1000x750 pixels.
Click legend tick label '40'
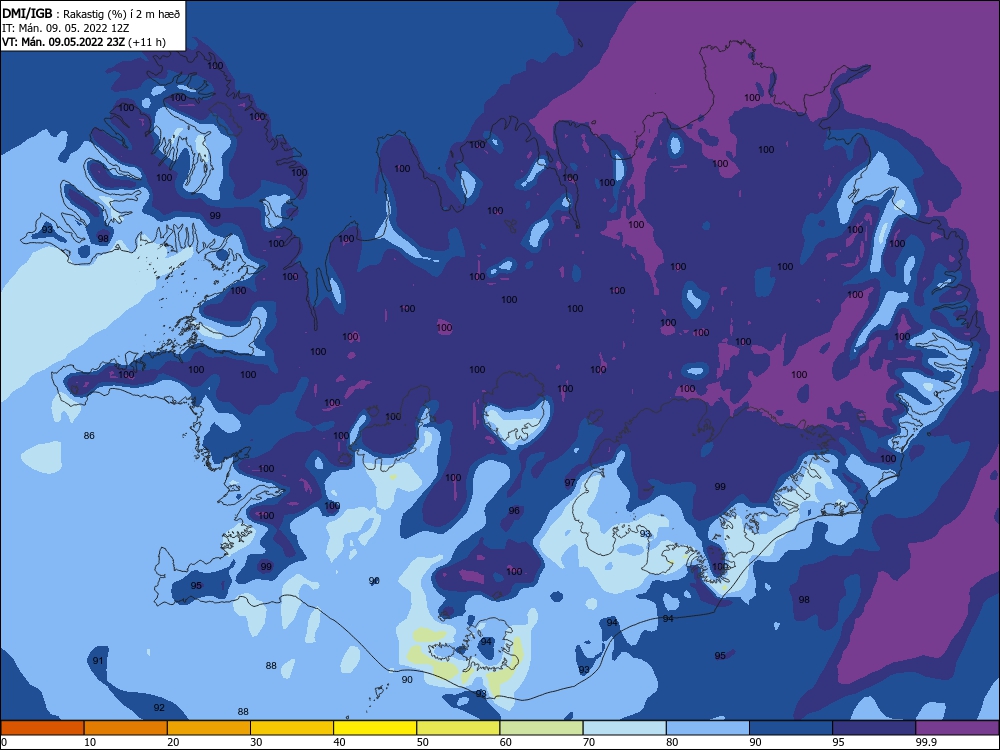[339, 742]
